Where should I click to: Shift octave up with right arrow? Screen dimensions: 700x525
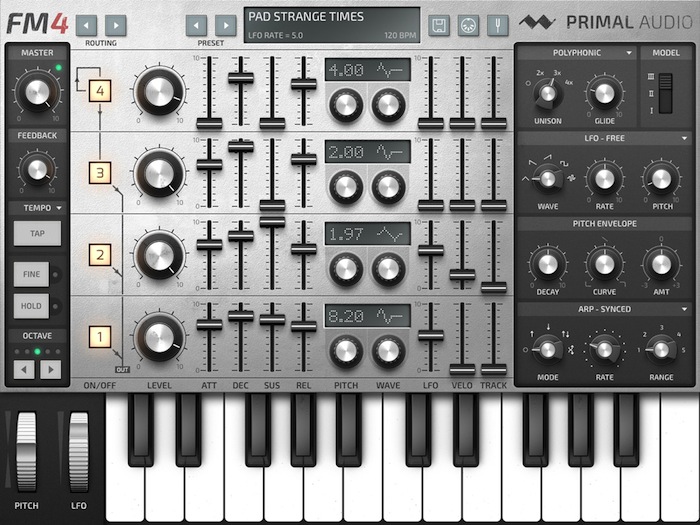point(51,370)
